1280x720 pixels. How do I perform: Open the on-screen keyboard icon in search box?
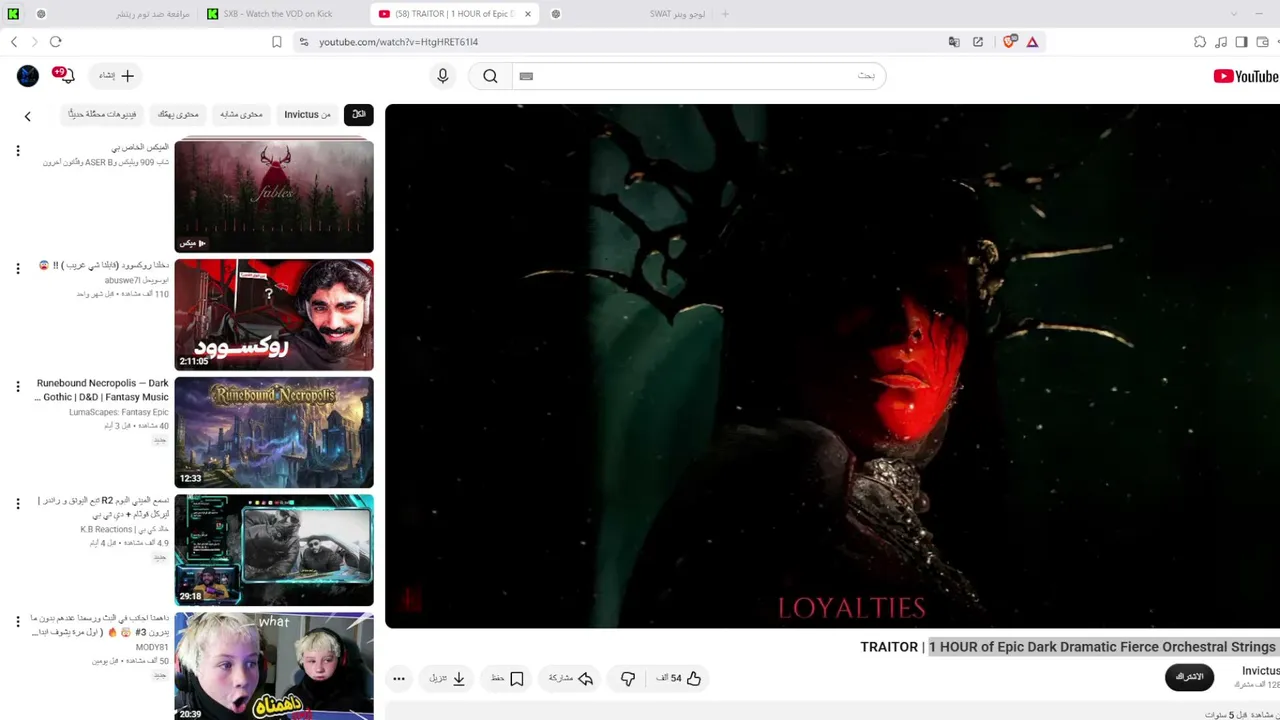526,76
